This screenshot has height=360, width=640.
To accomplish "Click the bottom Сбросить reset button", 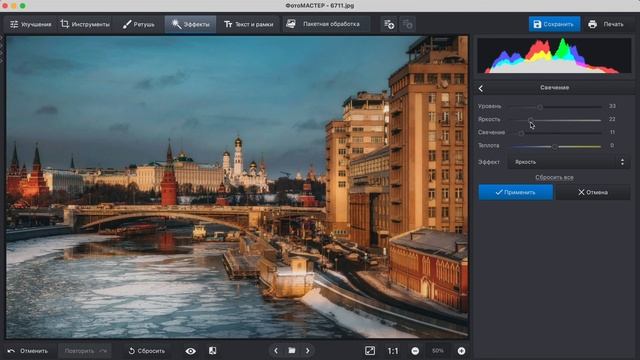I will pos(147,351).
